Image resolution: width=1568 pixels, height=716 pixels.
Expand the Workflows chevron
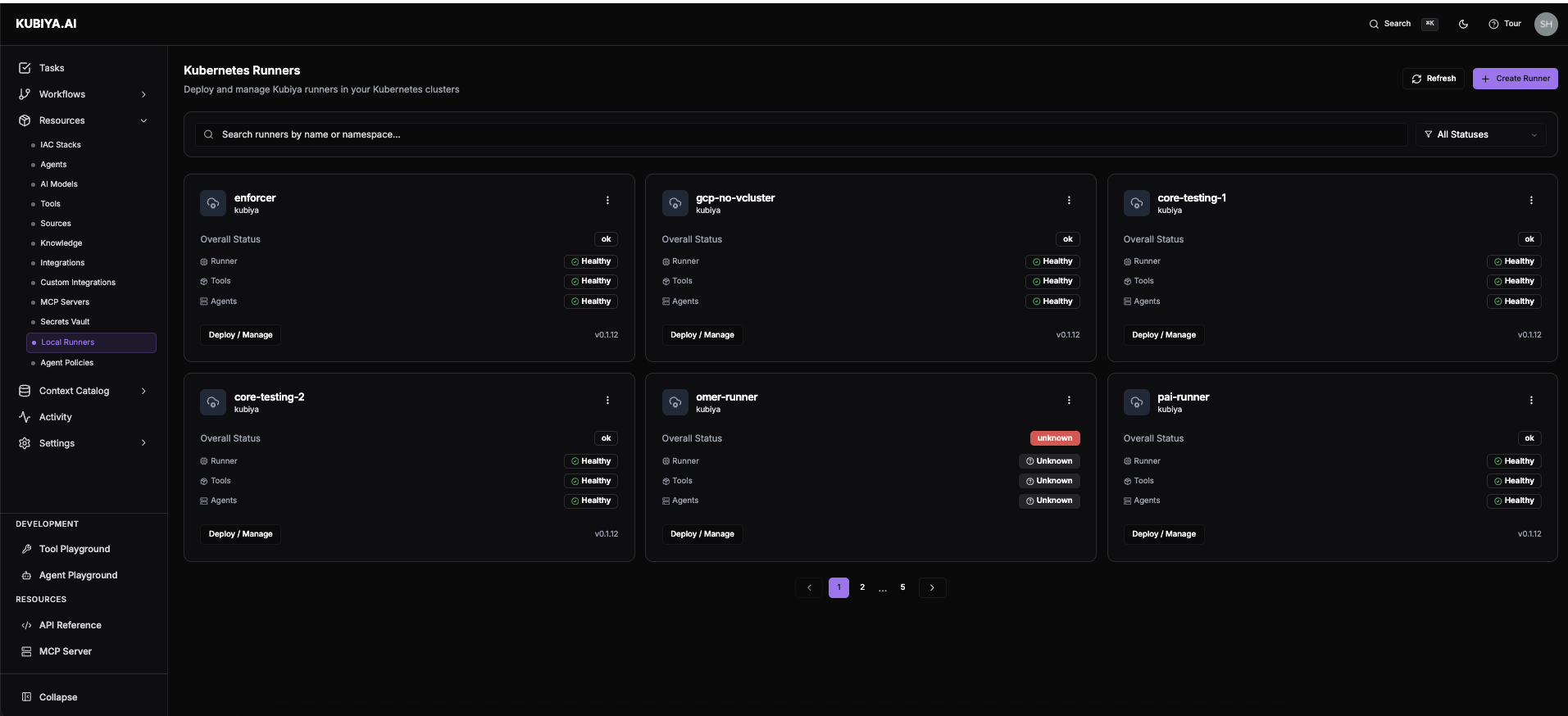click(x=143, y=94)
